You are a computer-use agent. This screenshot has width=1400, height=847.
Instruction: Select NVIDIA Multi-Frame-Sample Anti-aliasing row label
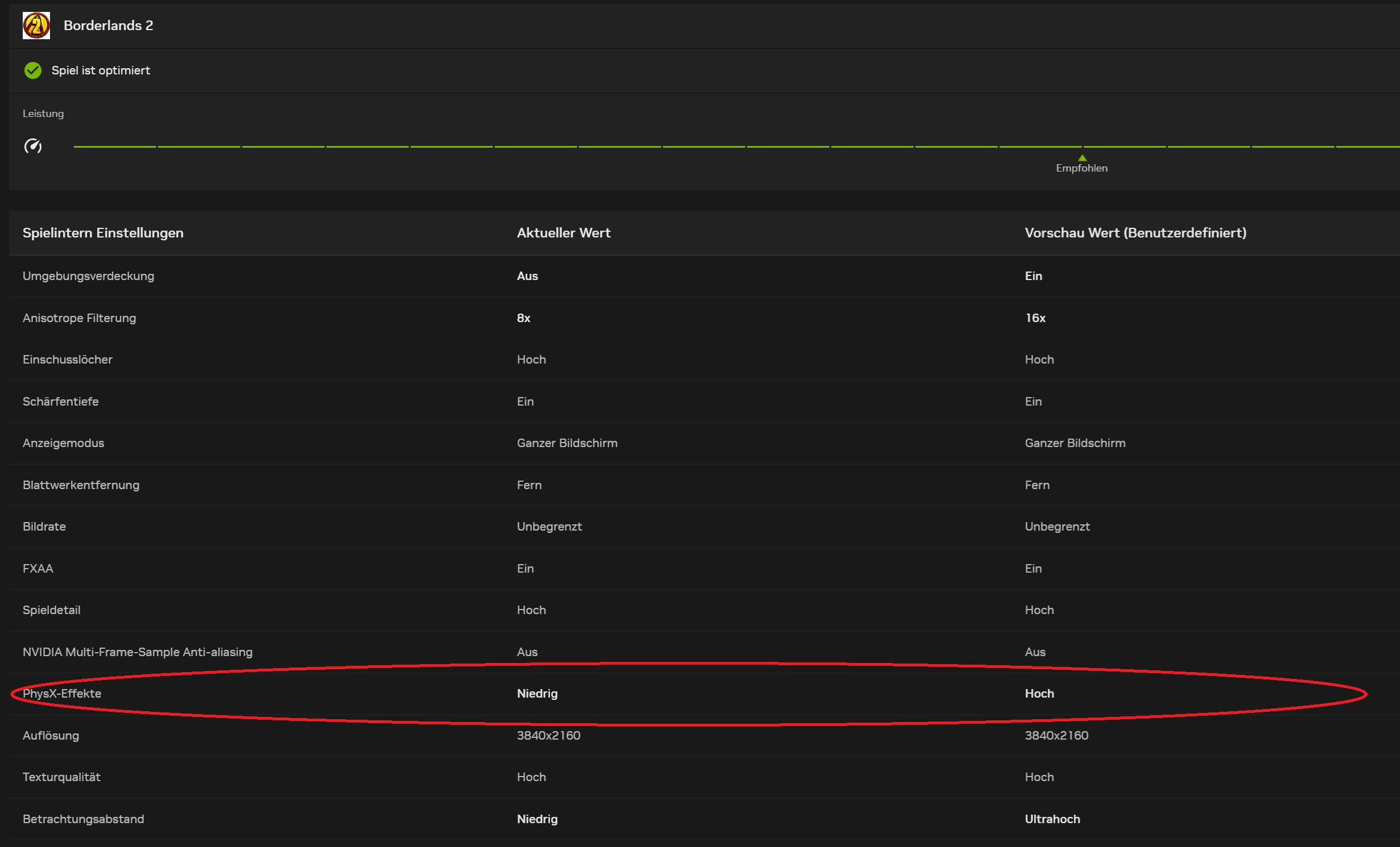[137, 652]
